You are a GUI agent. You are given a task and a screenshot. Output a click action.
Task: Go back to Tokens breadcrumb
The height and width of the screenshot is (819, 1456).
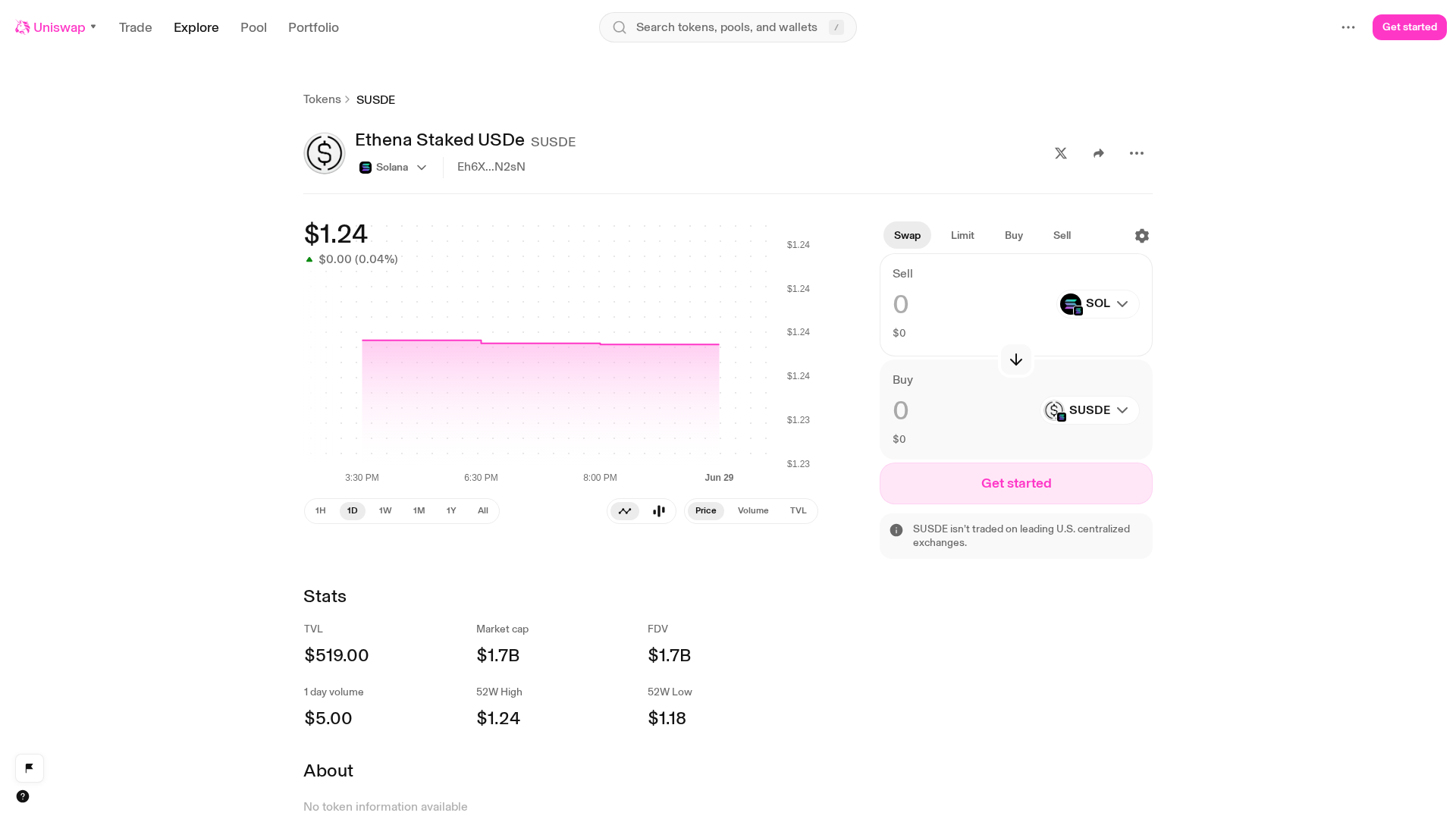[x=322, y=99]
